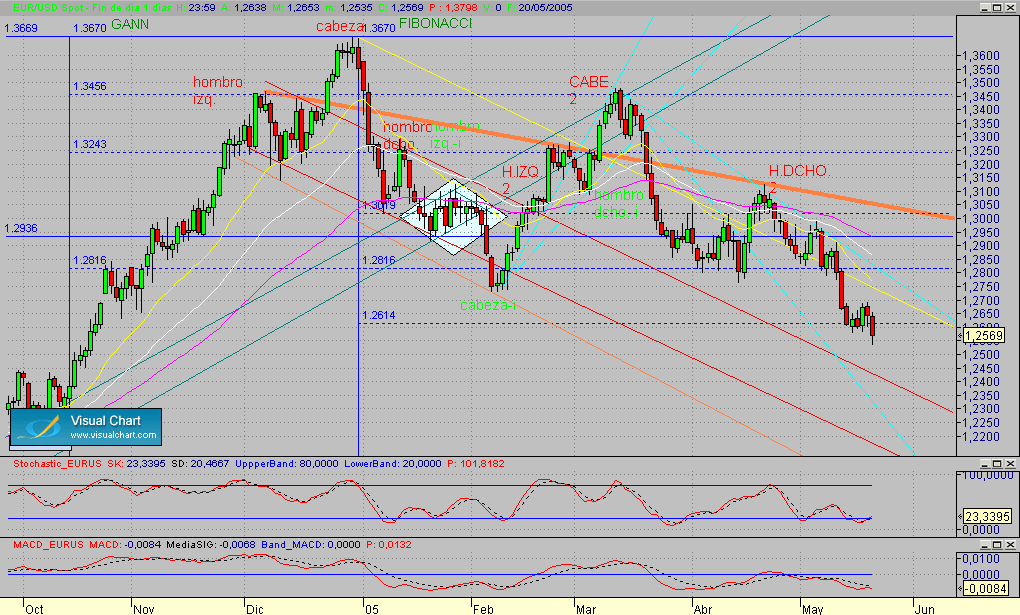The image size is (1020, 615).
Task: Close the EUR/USD Spot price chart
Action: coord(1010,8)
